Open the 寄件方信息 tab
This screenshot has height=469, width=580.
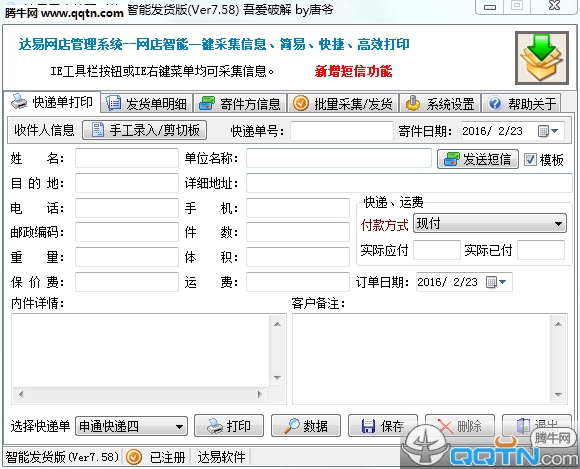[240, 103]
